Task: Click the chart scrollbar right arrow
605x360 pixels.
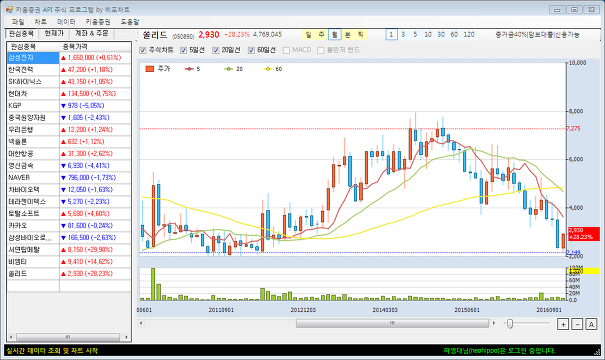Action: (x=494, y=323)
